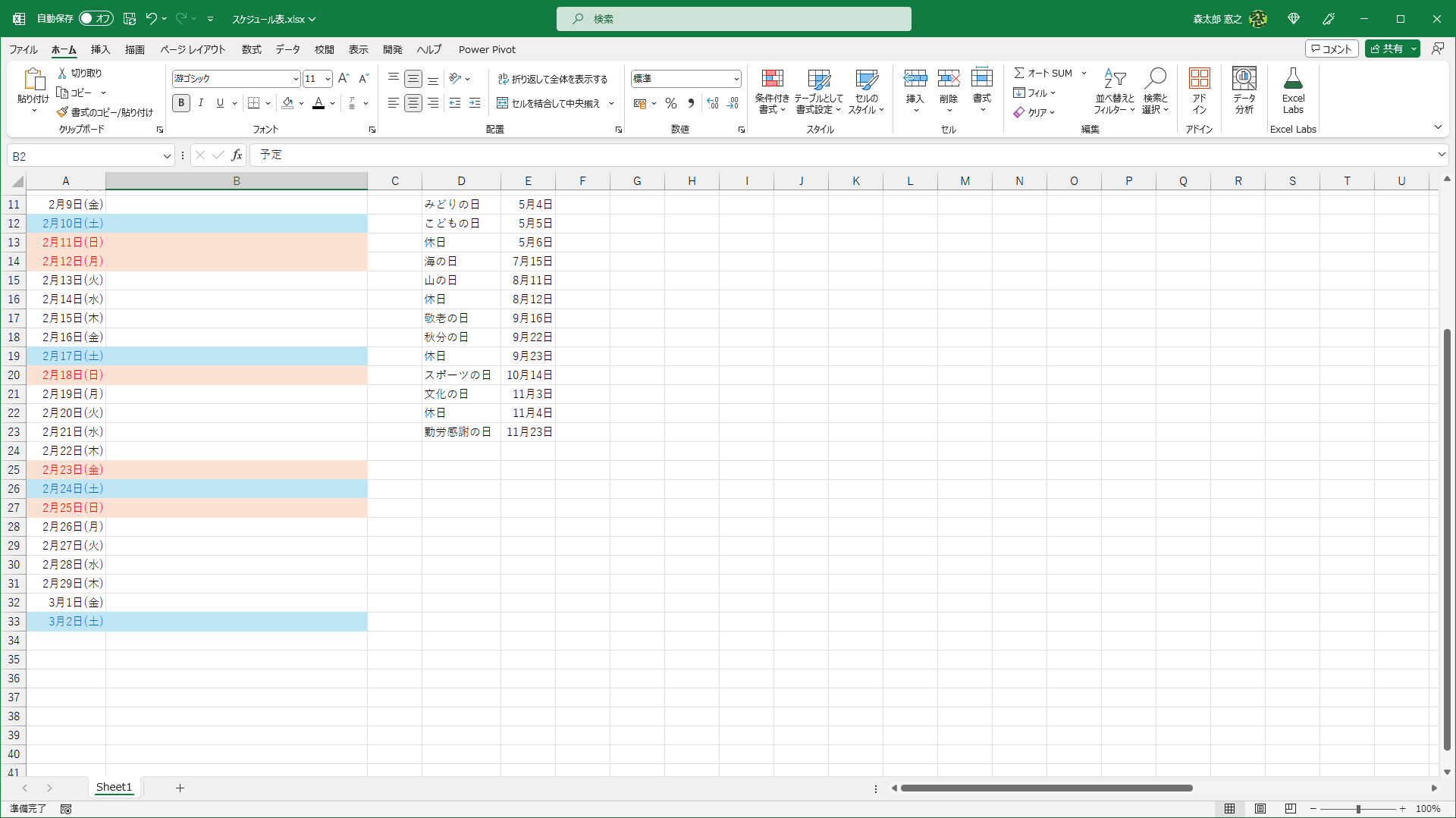Click the Increase Indent icon

click(x=475, y=103)
